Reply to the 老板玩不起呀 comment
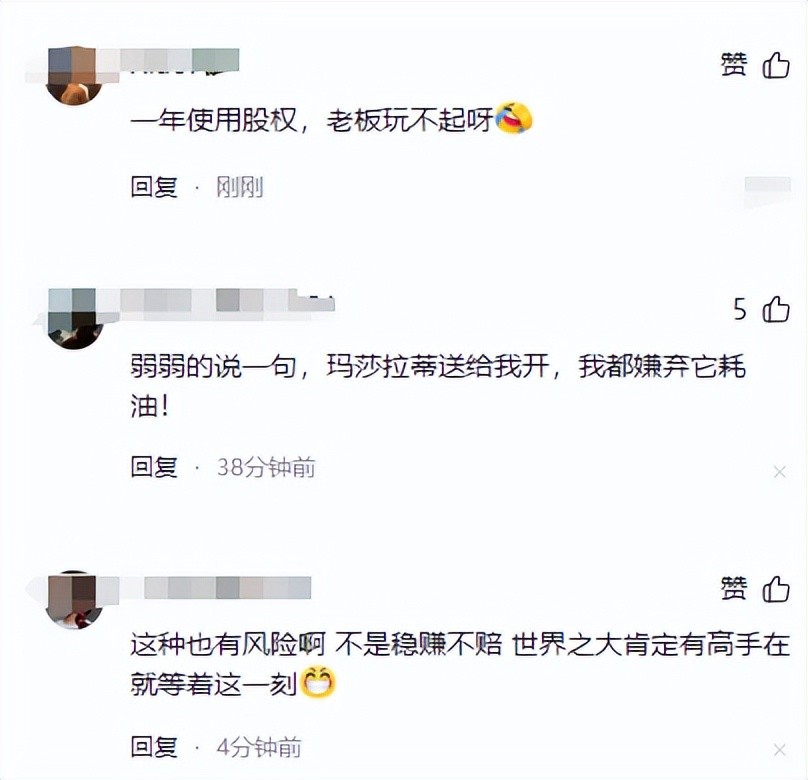 (154, 186)
